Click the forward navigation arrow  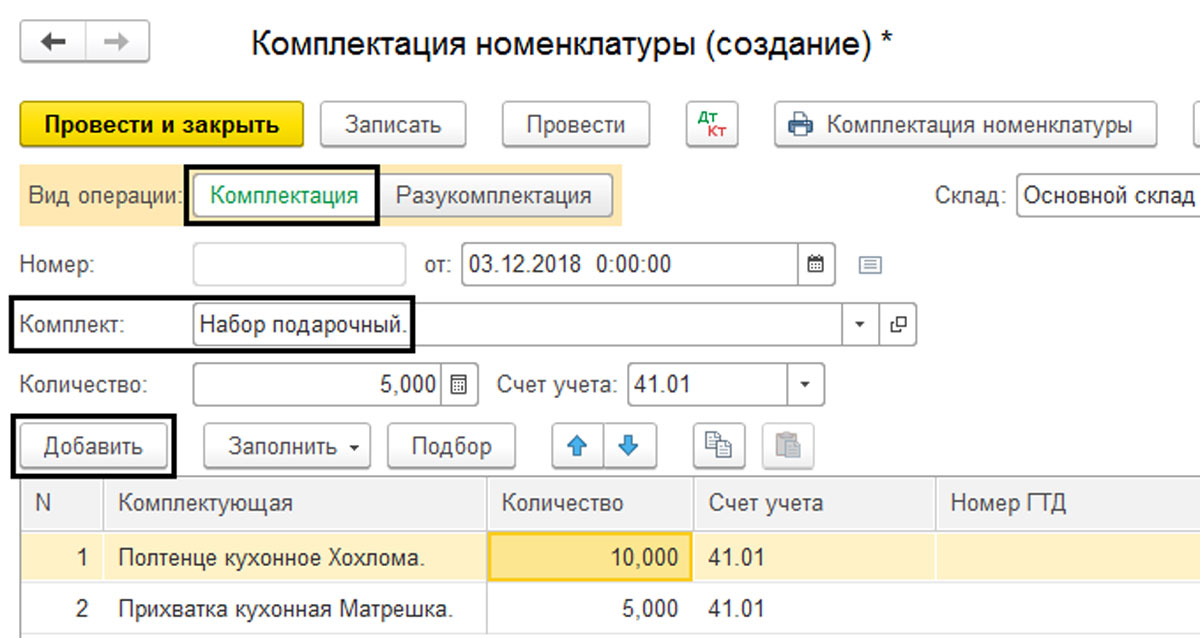point(117,42)
